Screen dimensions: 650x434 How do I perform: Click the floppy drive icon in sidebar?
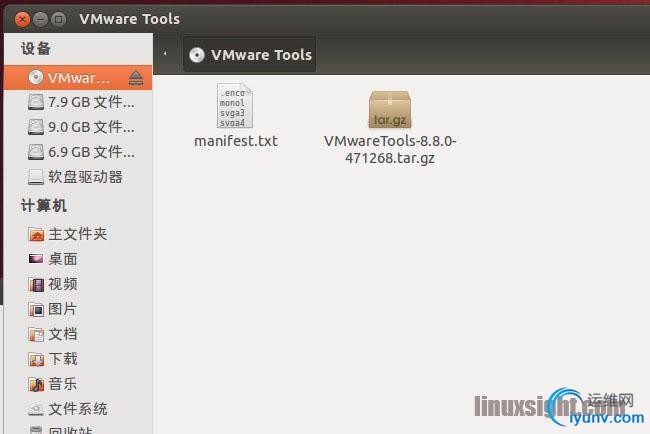coord(36,177)
